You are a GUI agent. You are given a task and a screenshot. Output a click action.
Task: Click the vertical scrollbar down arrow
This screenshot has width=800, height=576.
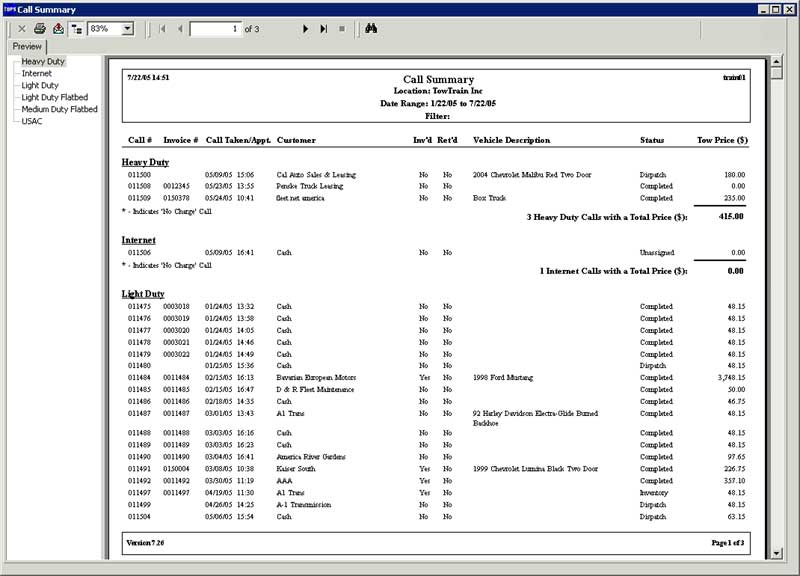[x=776, y=553]
